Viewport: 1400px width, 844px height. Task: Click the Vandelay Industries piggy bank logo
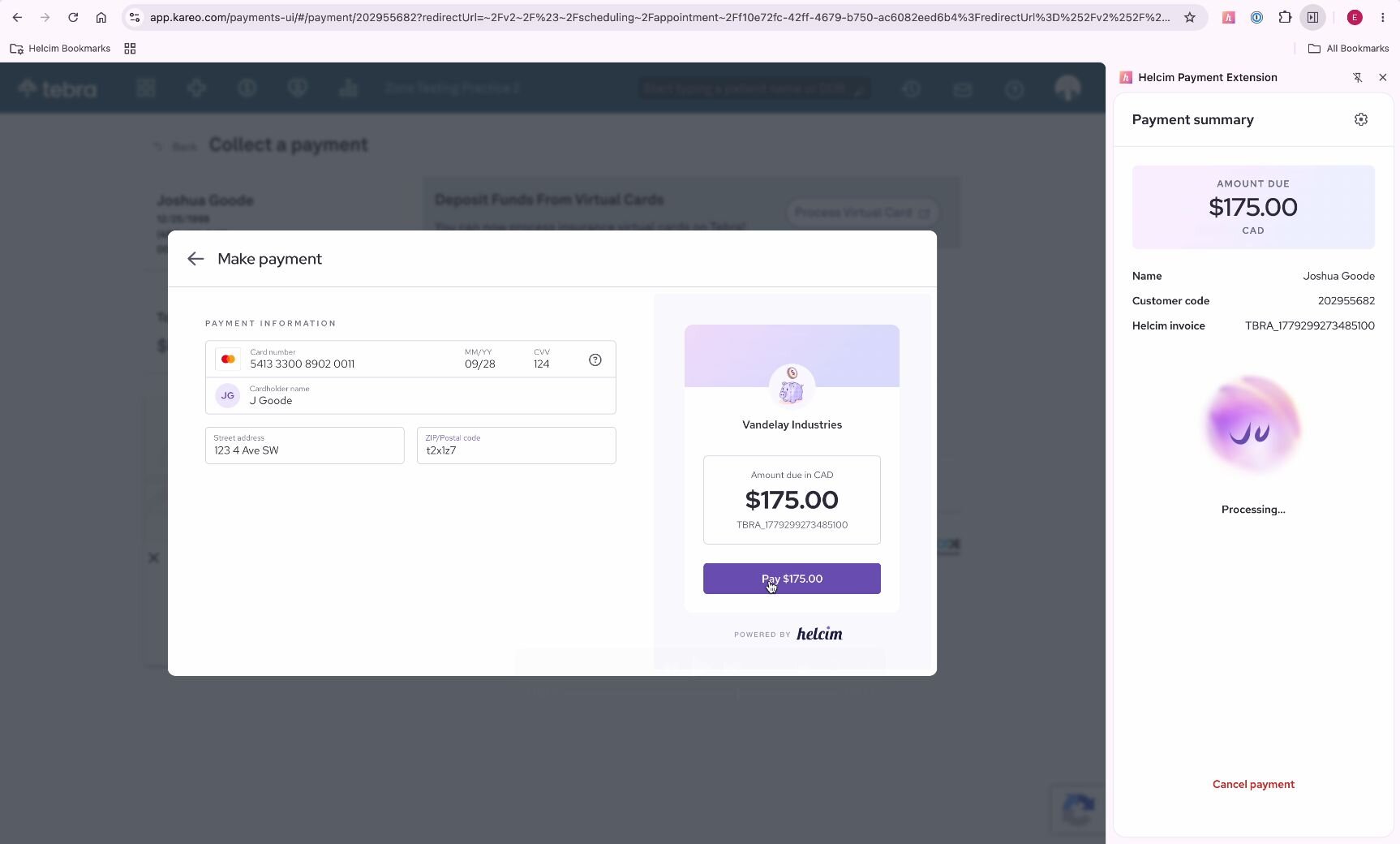pos(792,387)
